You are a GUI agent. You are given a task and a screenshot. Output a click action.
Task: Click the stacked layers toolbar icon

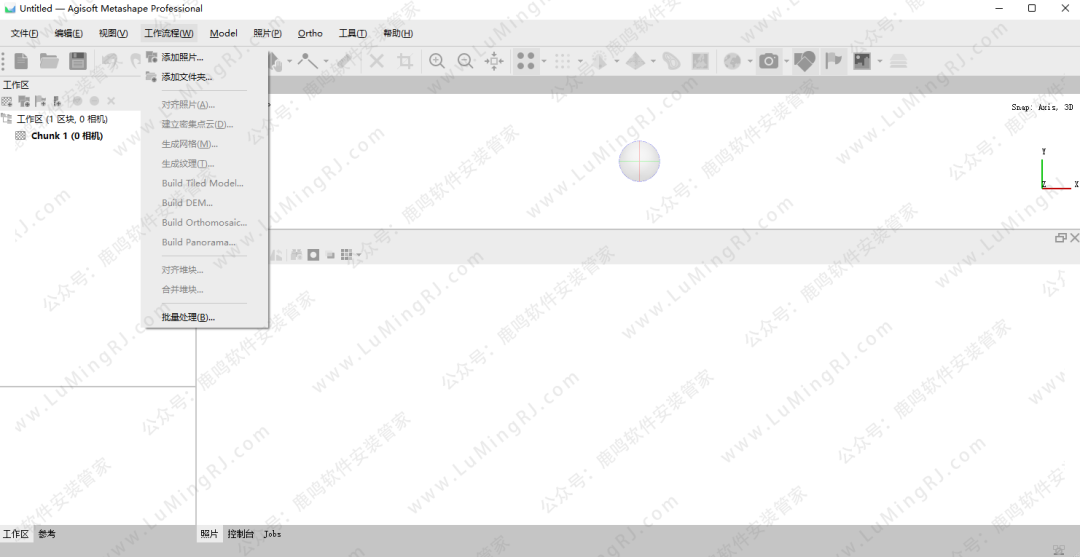[x=898, y=61]
